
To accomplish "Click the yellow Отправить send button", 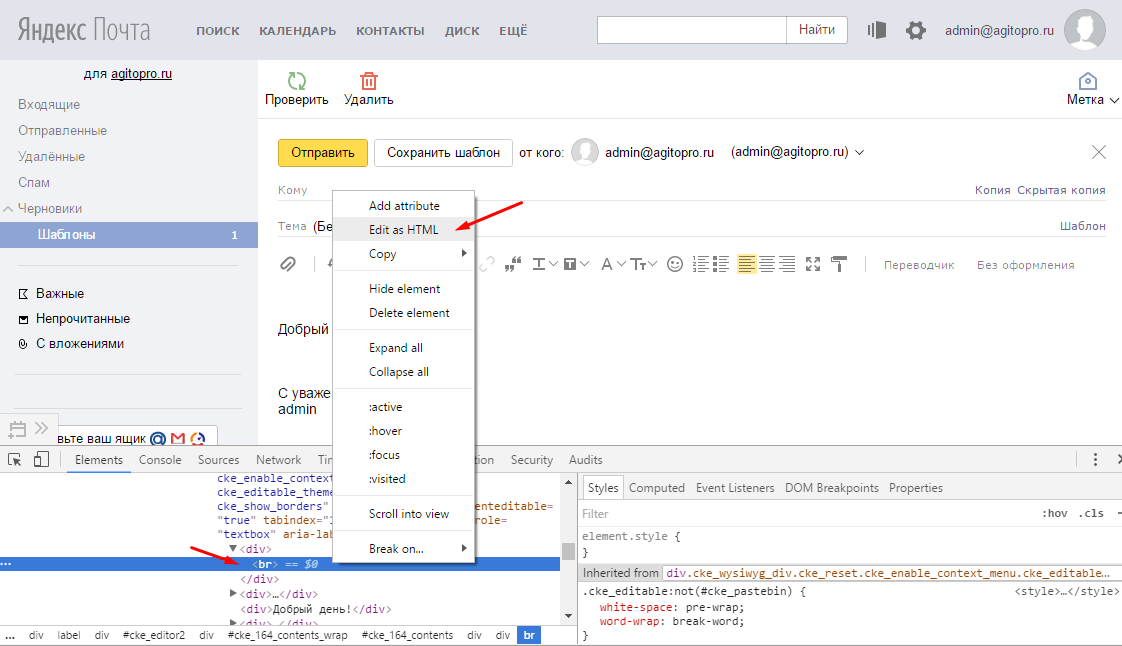I will (x=322, y=153).
